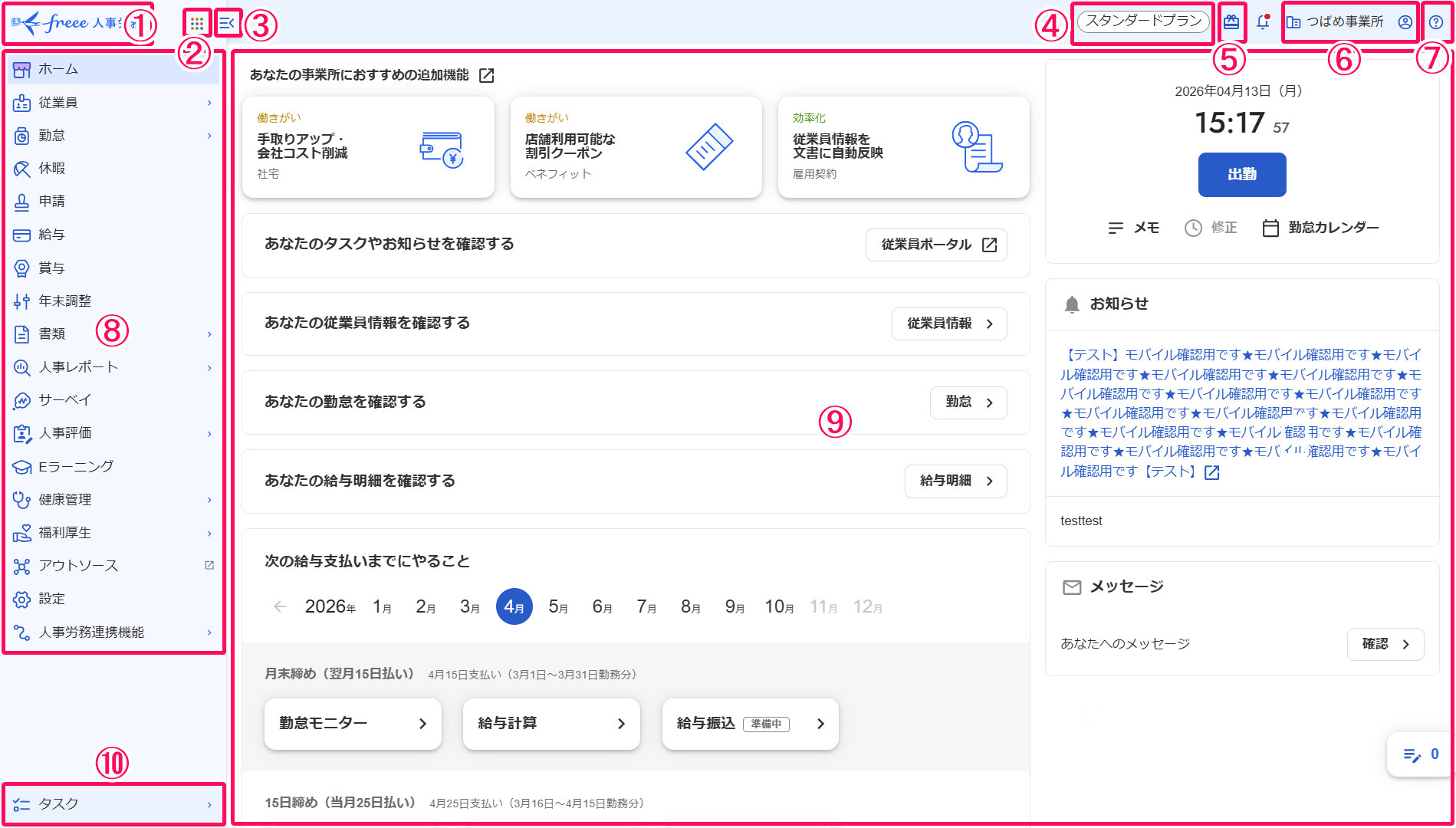Viewport: 1456px width, 828px height.
Task: Expand the 福利厚生 sidebar submenu
Action: click(x=209, y=533)
